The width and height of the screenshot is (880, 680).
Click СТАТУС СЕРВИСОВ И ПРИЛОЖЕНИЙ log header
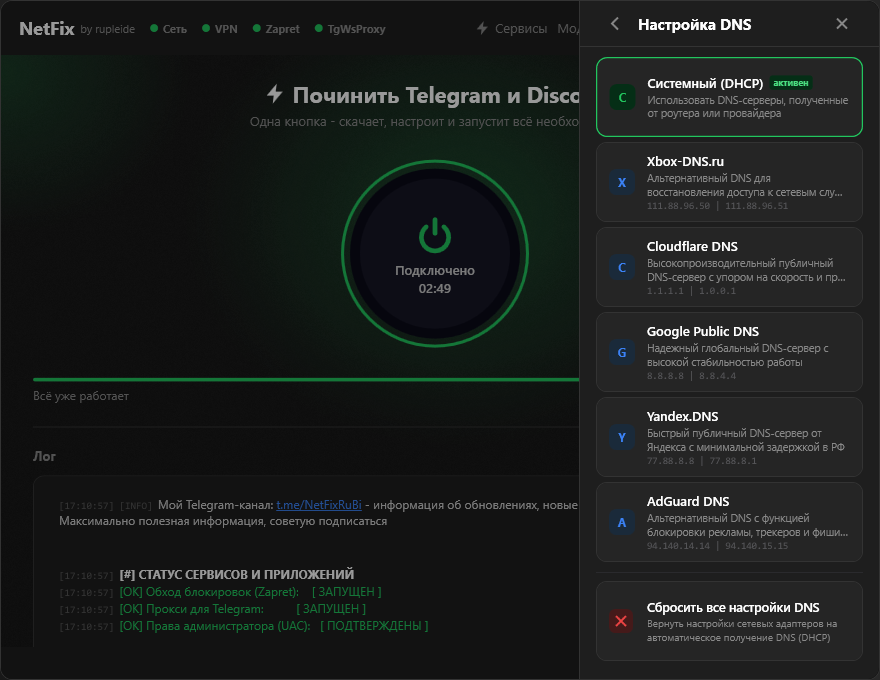[237, 575]
